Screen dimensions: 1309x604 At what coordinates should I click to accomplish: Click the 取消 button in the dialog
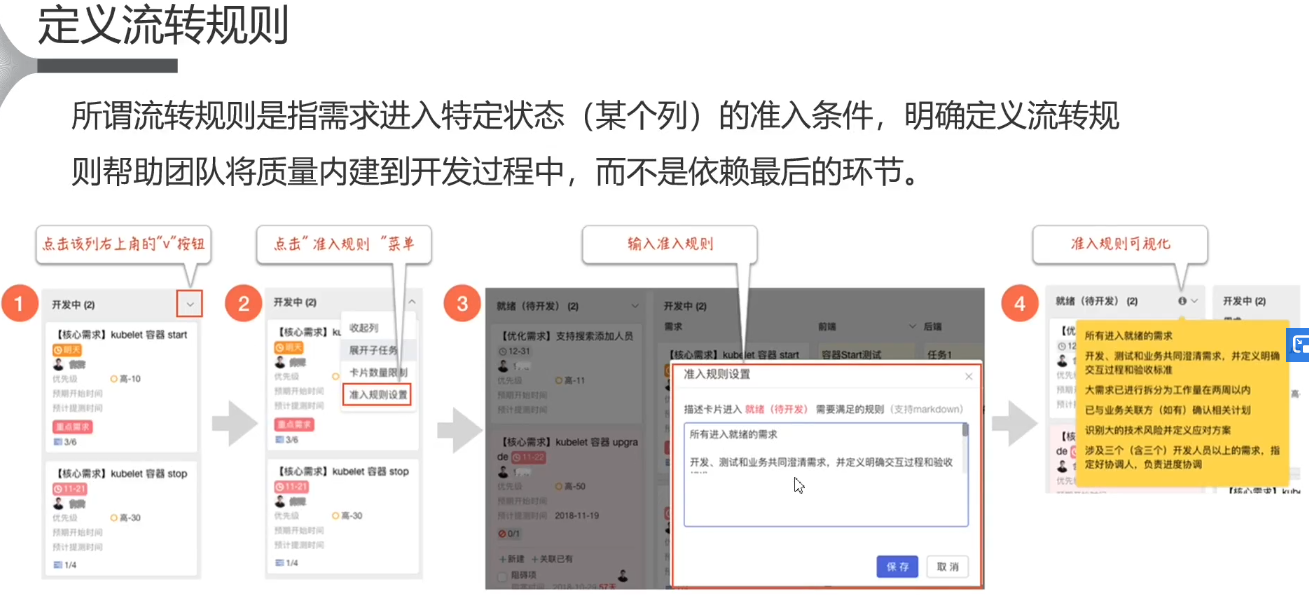point(947,566)
